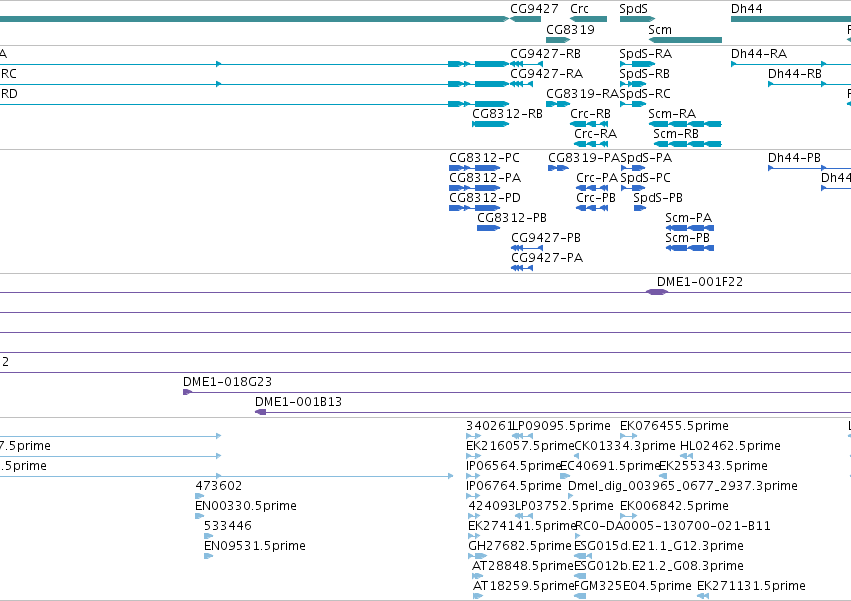Select BAC clone DME1-018G23 label
This screenshot has width=851, height=601.
[227, 382]
